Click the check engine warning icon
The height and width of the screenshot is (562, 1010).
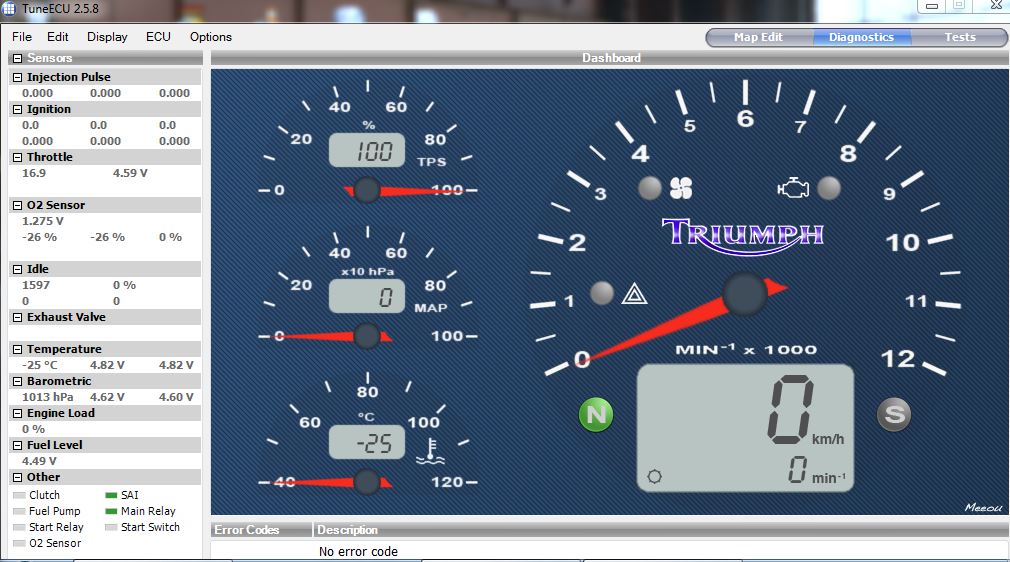coord(793,188)
